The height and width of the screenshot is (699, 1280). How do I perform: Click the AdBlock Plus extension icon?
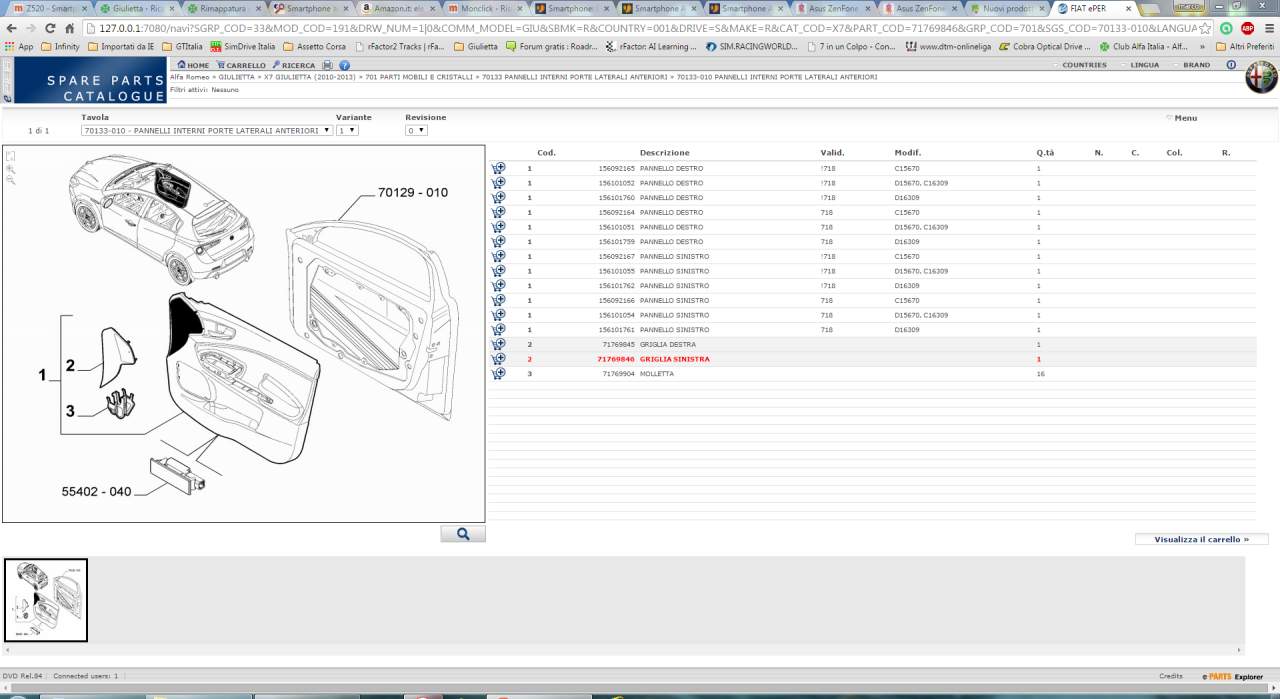(x=1247, y=28)
